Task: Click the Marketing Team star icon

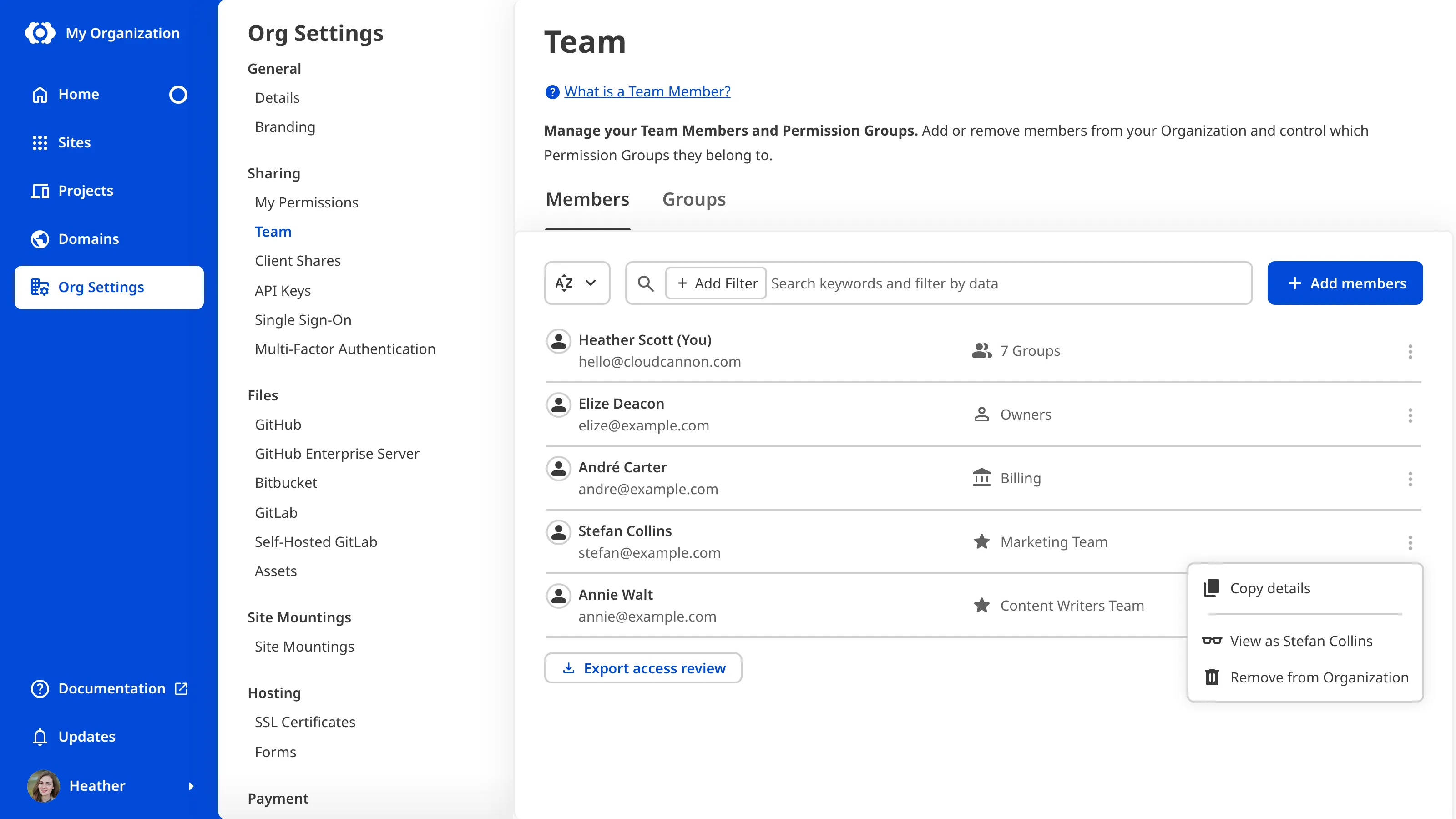Action: pos(981,541)
